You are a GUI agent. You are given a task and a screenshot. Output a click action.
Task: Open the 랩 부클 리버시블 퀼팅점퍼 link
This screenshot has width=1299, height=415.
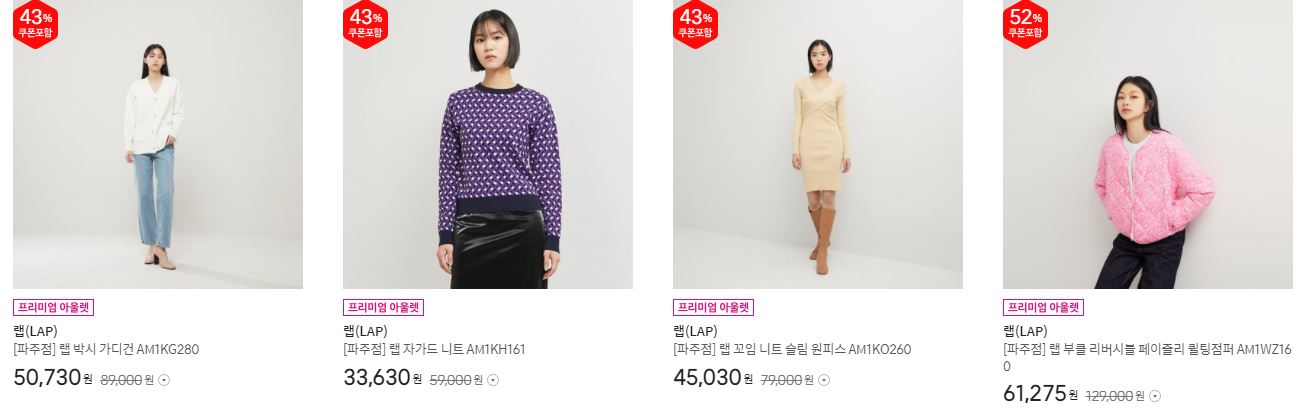click(1148, 358)
